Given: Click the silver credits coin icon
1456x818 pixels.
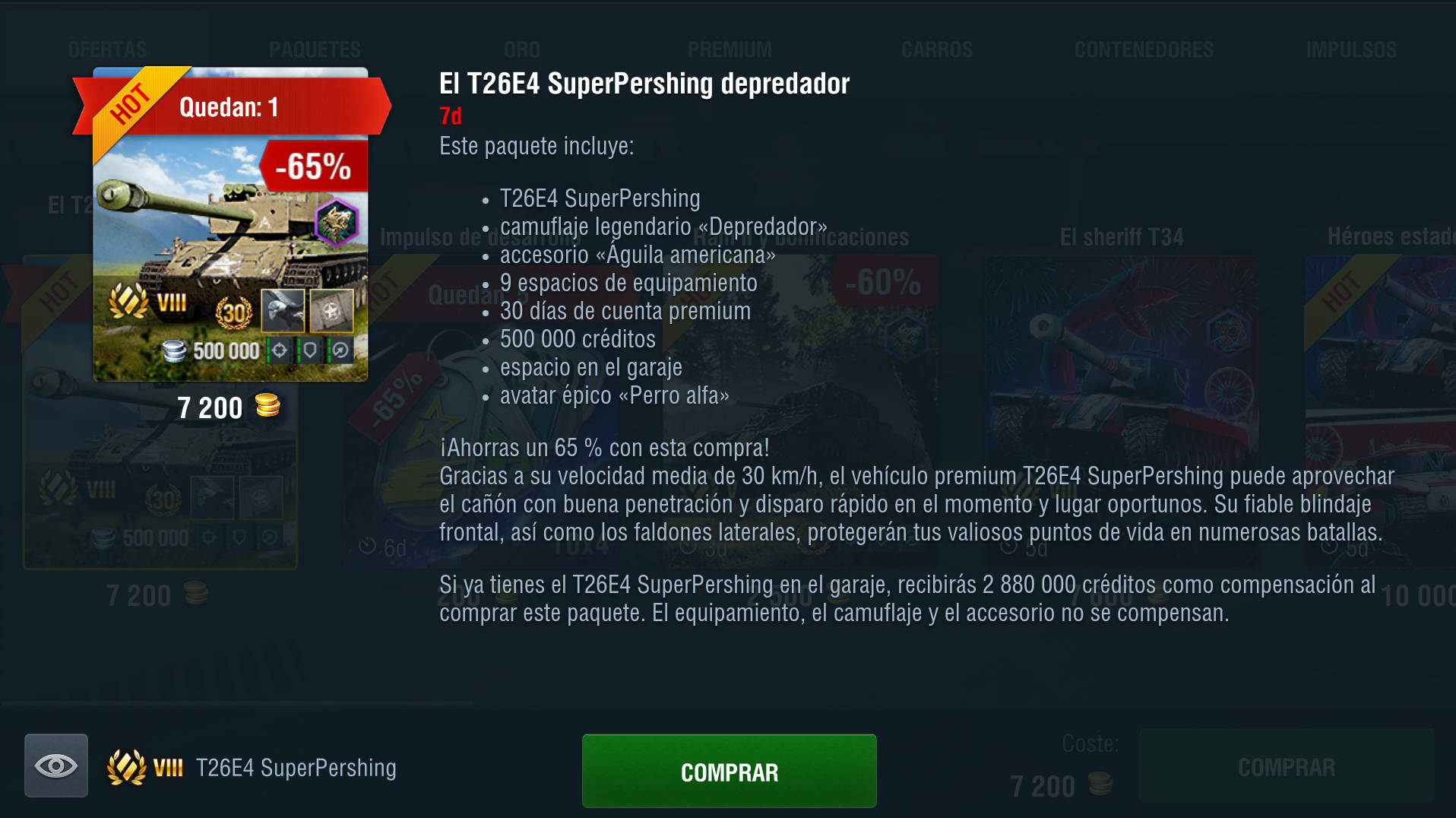Looking at the screenshot, I should click(x=174, y=350).
